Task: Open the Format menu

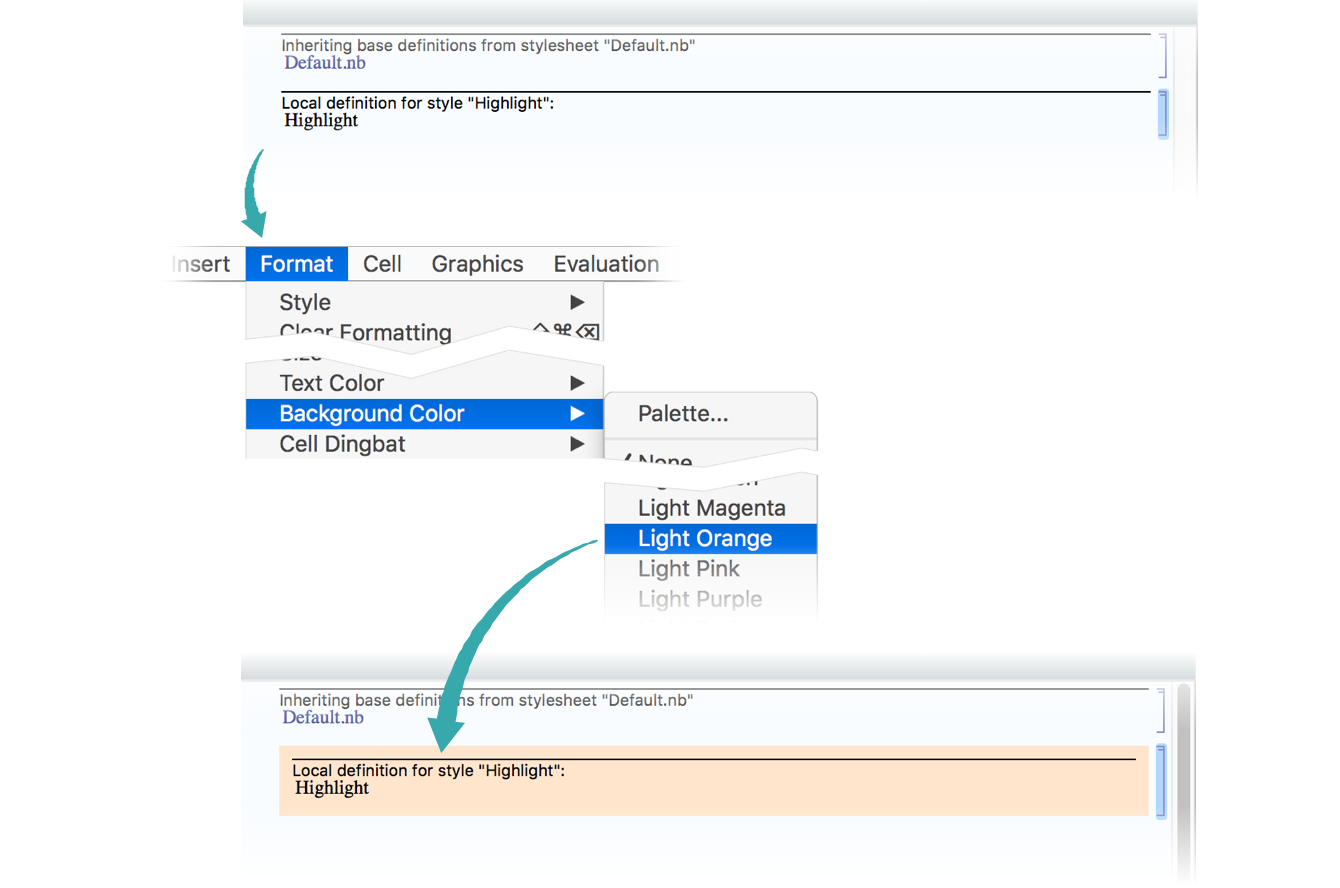Action: pos(296,264)
